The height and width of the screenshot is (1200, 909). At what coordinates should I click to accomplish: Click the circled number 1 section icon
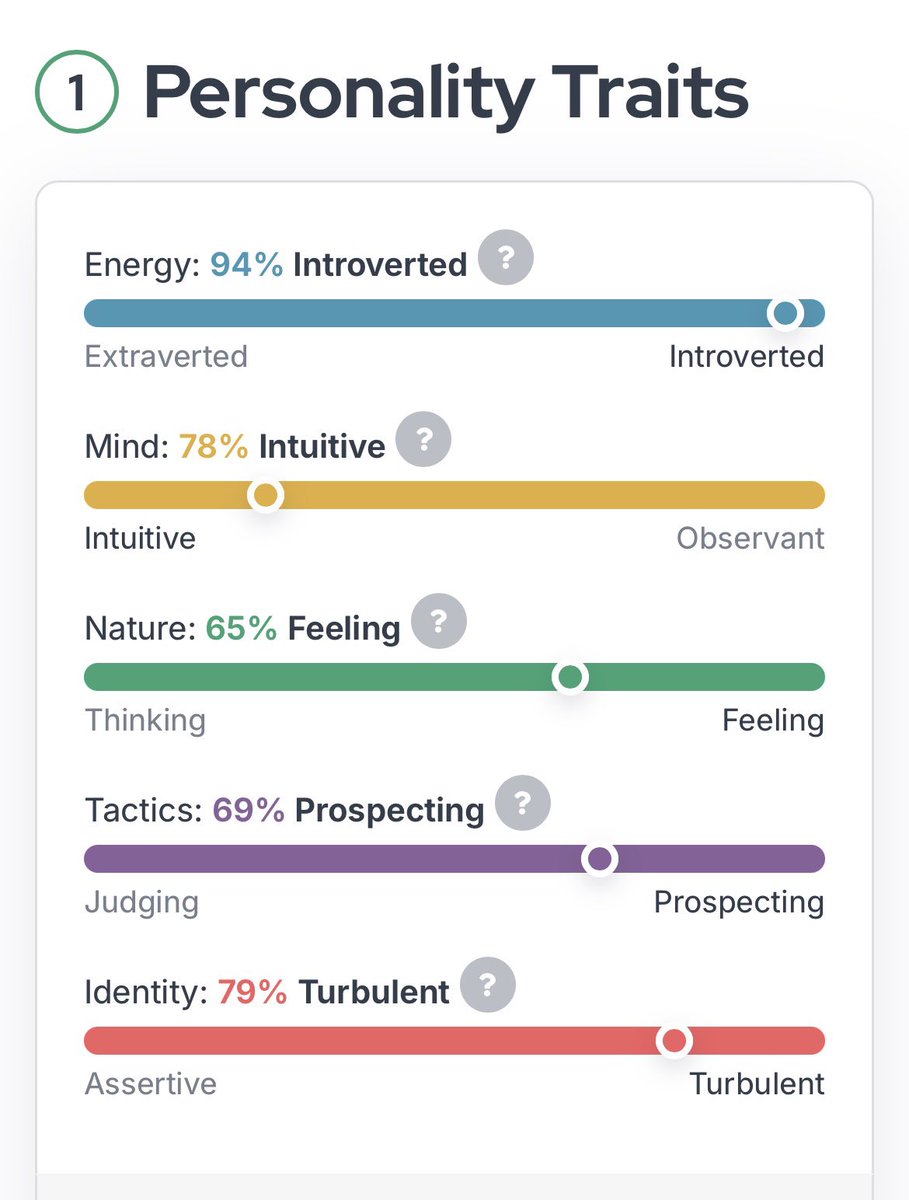77,92
